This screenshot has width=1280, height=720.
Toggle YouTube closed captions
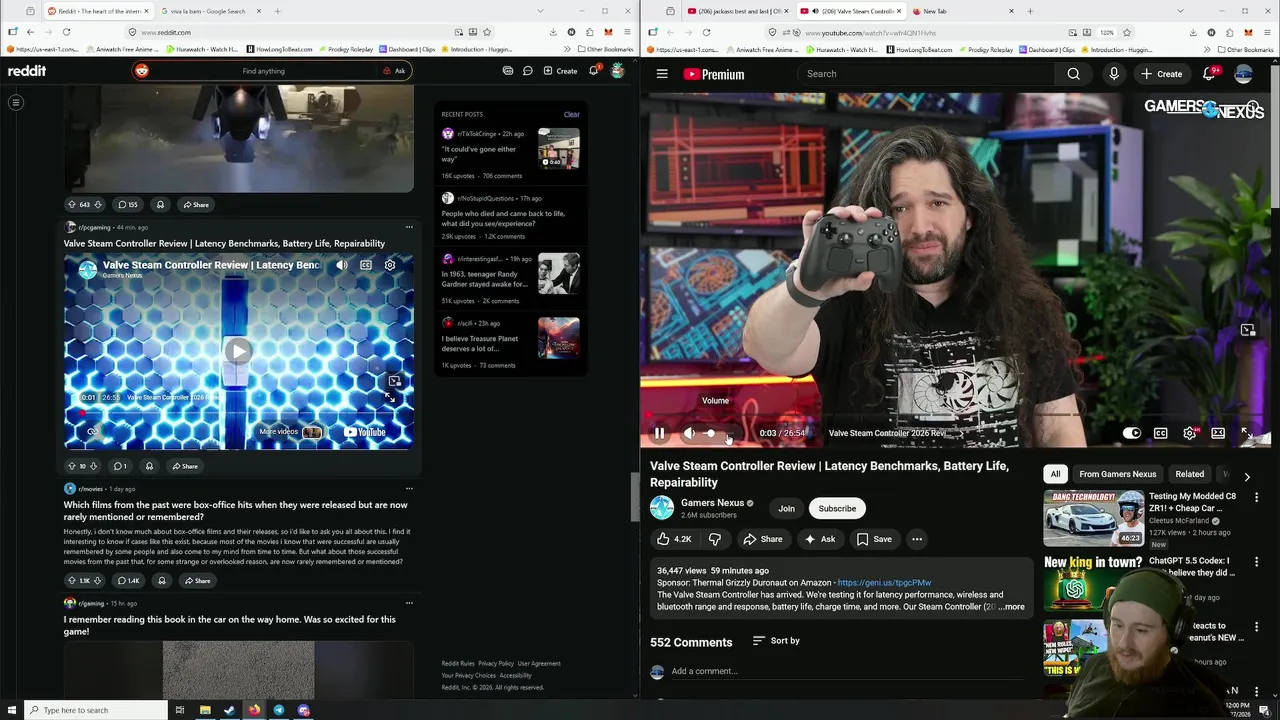click(x=1160, y=433)
